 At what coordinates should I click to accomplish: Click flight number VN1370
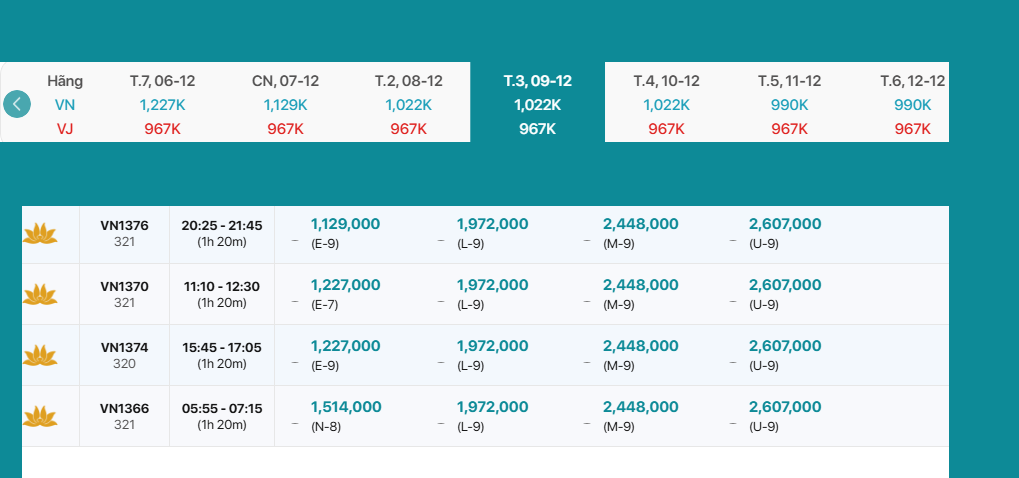pyautogui.click(x=124, y=287)
